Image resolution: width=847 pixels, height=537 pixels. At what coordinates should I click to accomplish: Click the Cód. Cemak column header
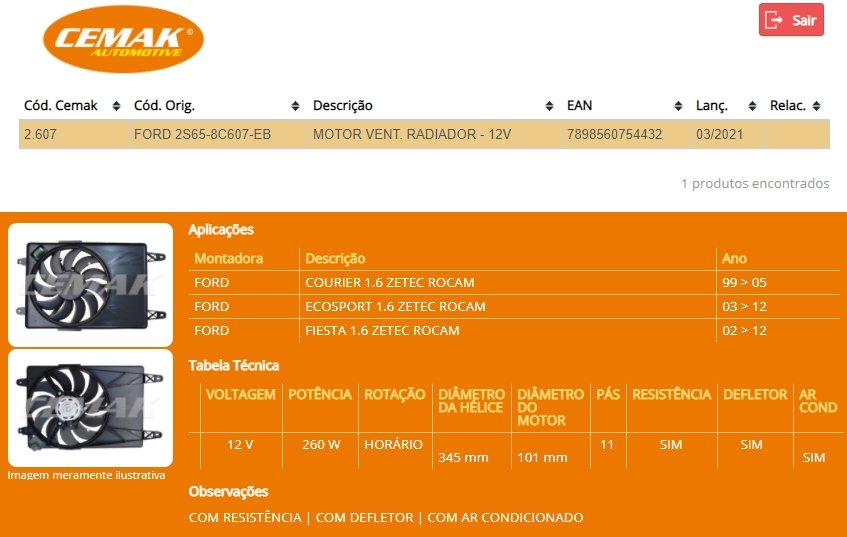[60, 105]
